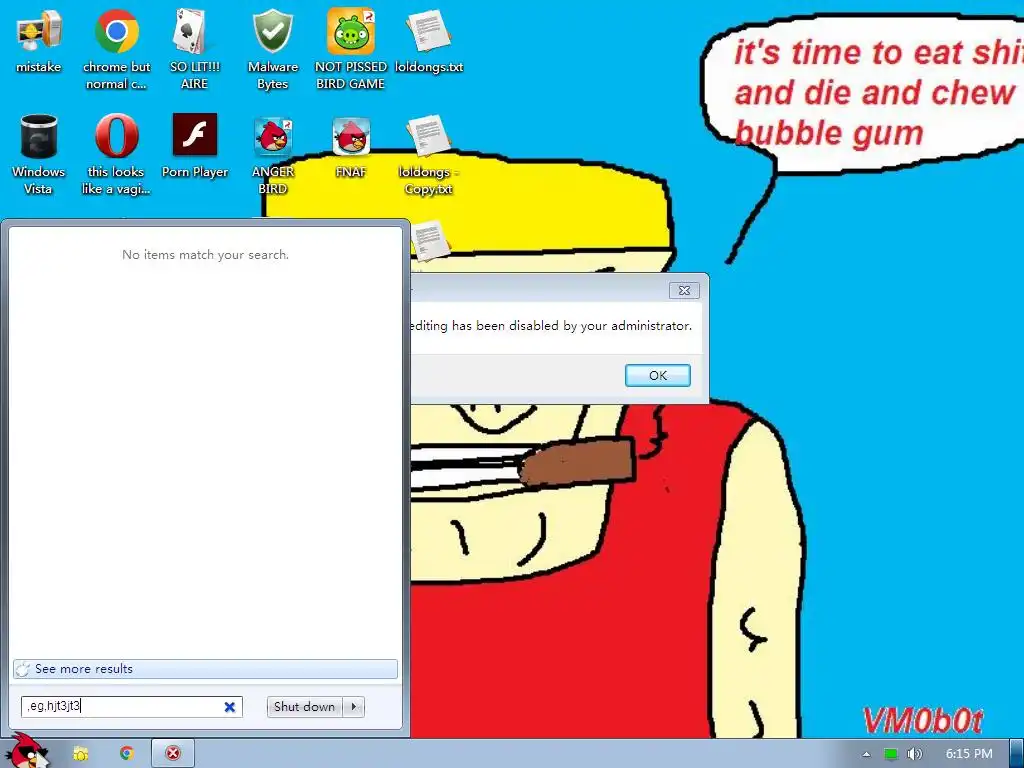Click the green tray icon in notification area
Screen dimensions: 1024x768
[891, 754]
